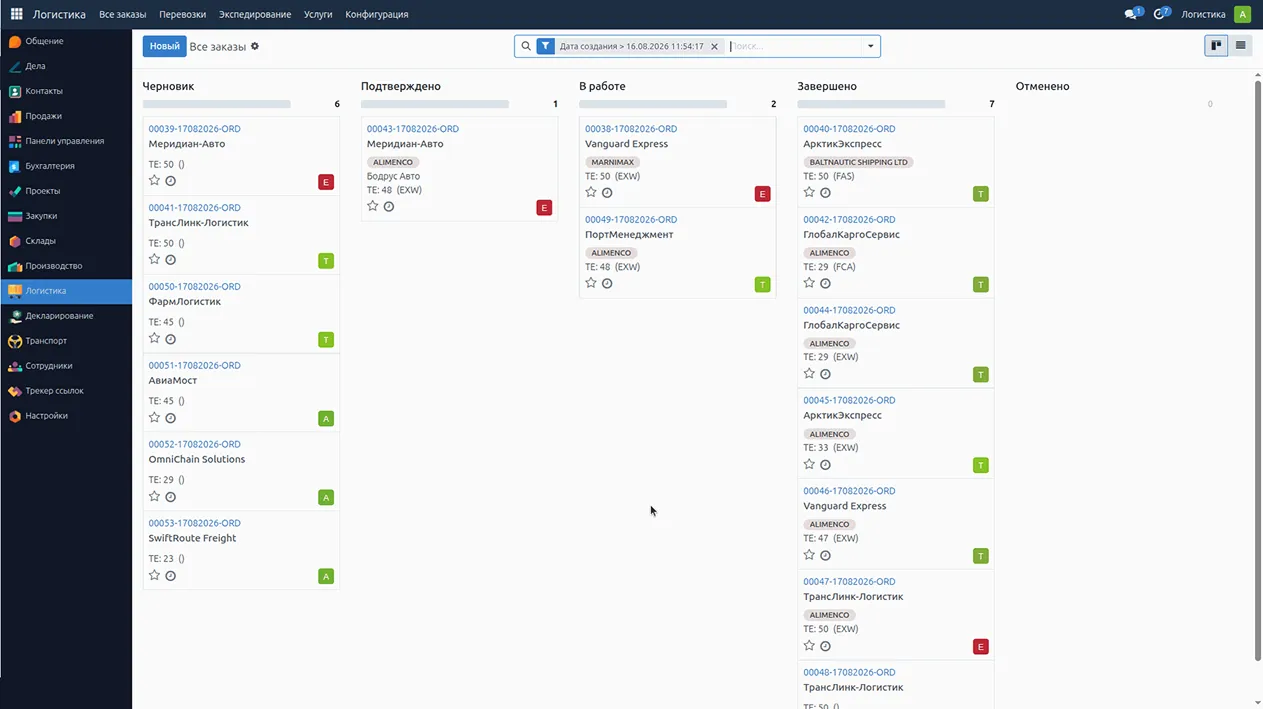Screen dimensions: 1263x709
Task: Switch to Kanban view
Action: click(1216, 45)
